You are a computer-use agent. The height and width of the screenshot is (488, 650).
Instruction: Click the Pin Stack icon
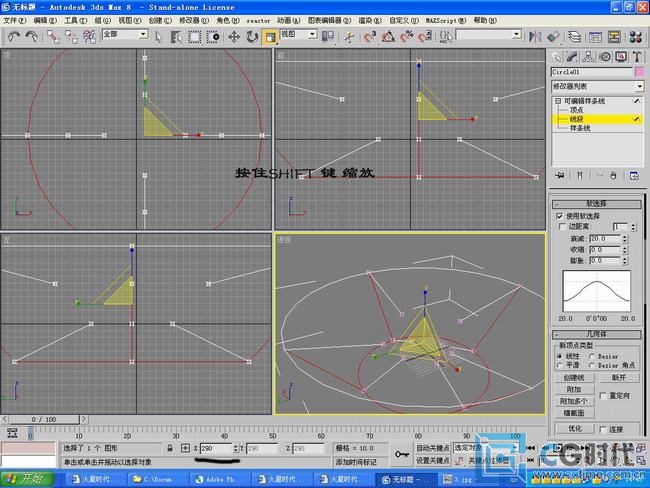click(560, 175)
